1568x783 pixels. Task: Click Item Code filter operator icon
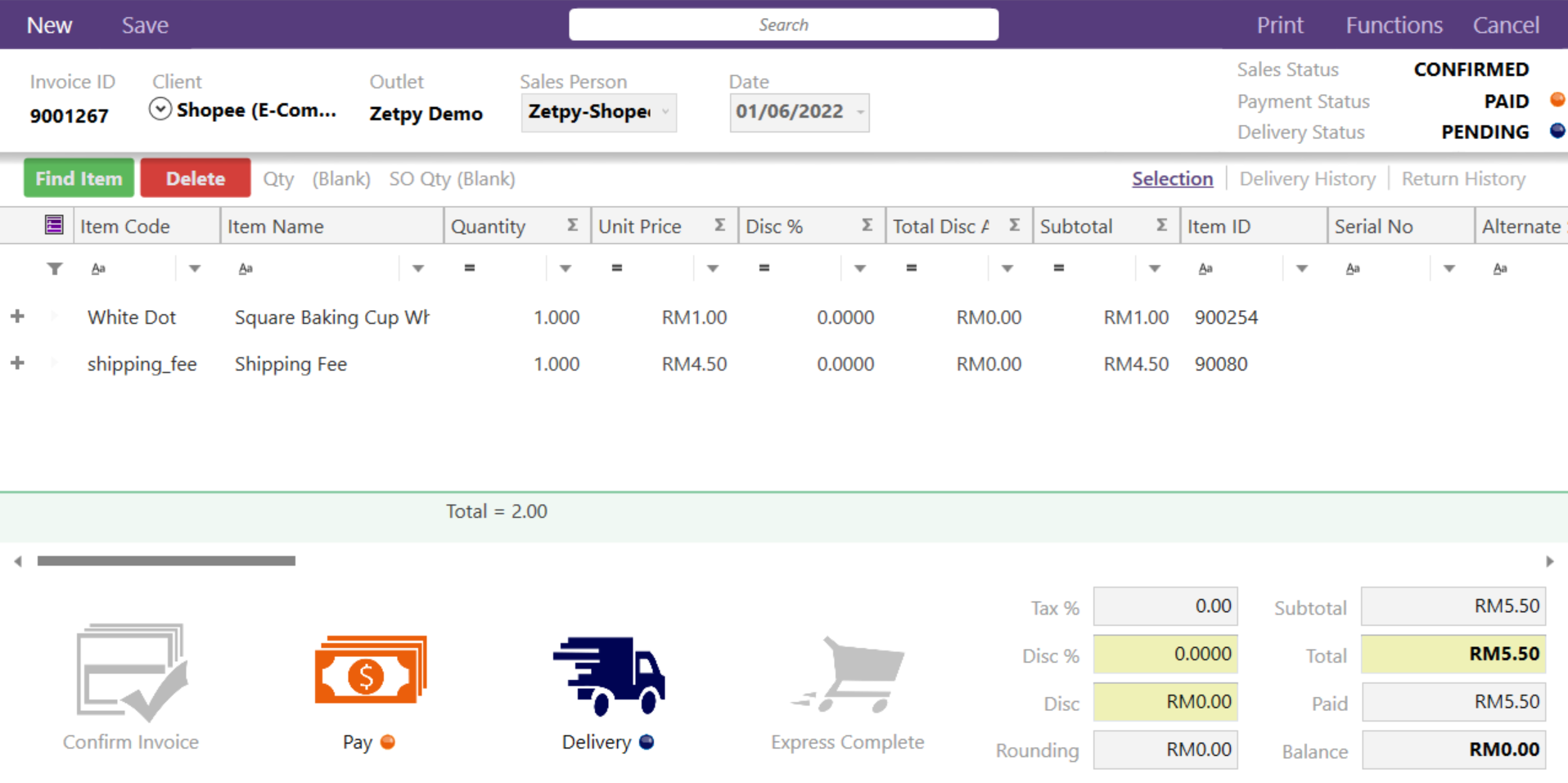point(98,268)
